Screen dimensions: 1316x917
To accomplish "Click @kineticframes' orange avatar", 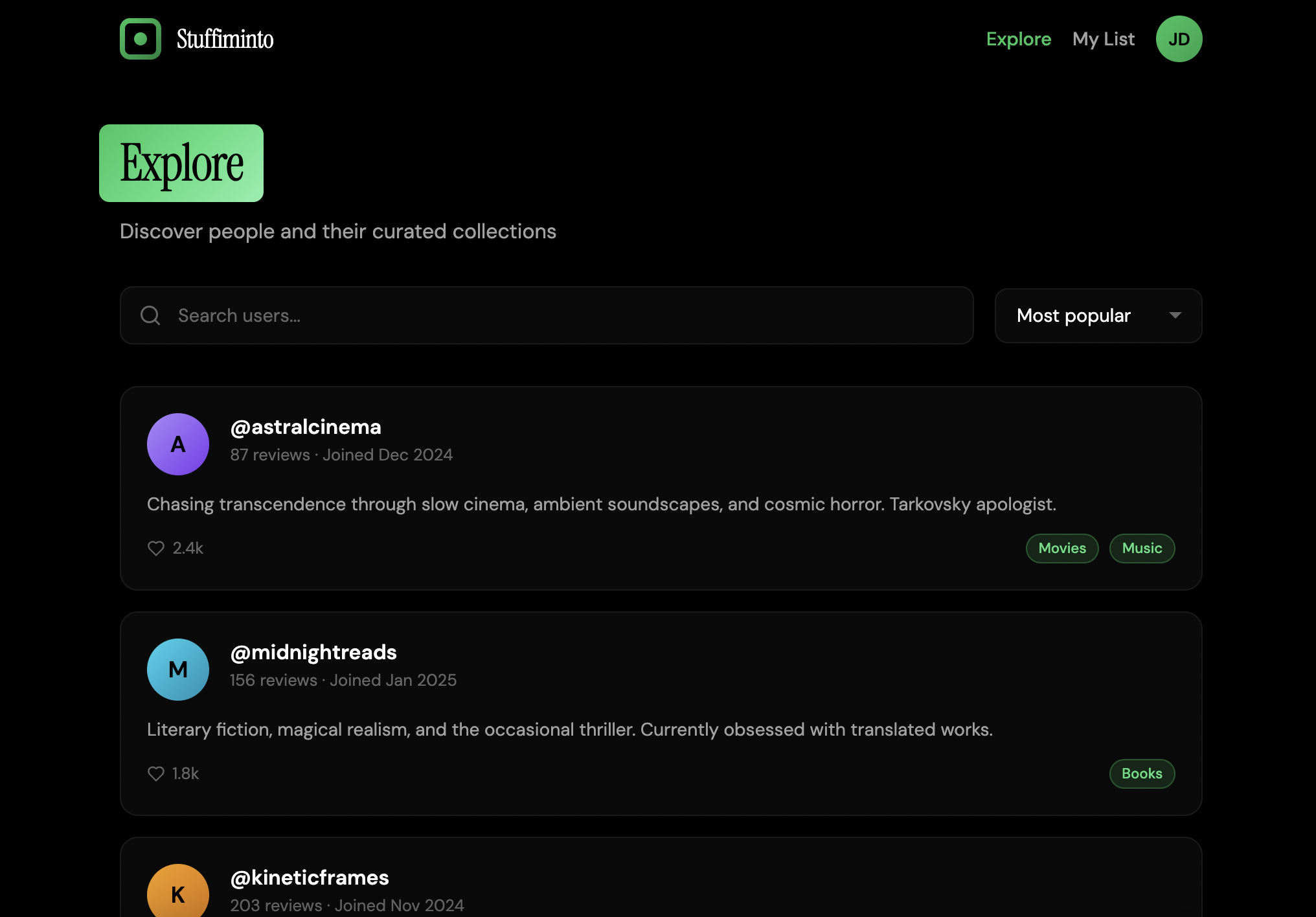I will (x=177, y=894).
